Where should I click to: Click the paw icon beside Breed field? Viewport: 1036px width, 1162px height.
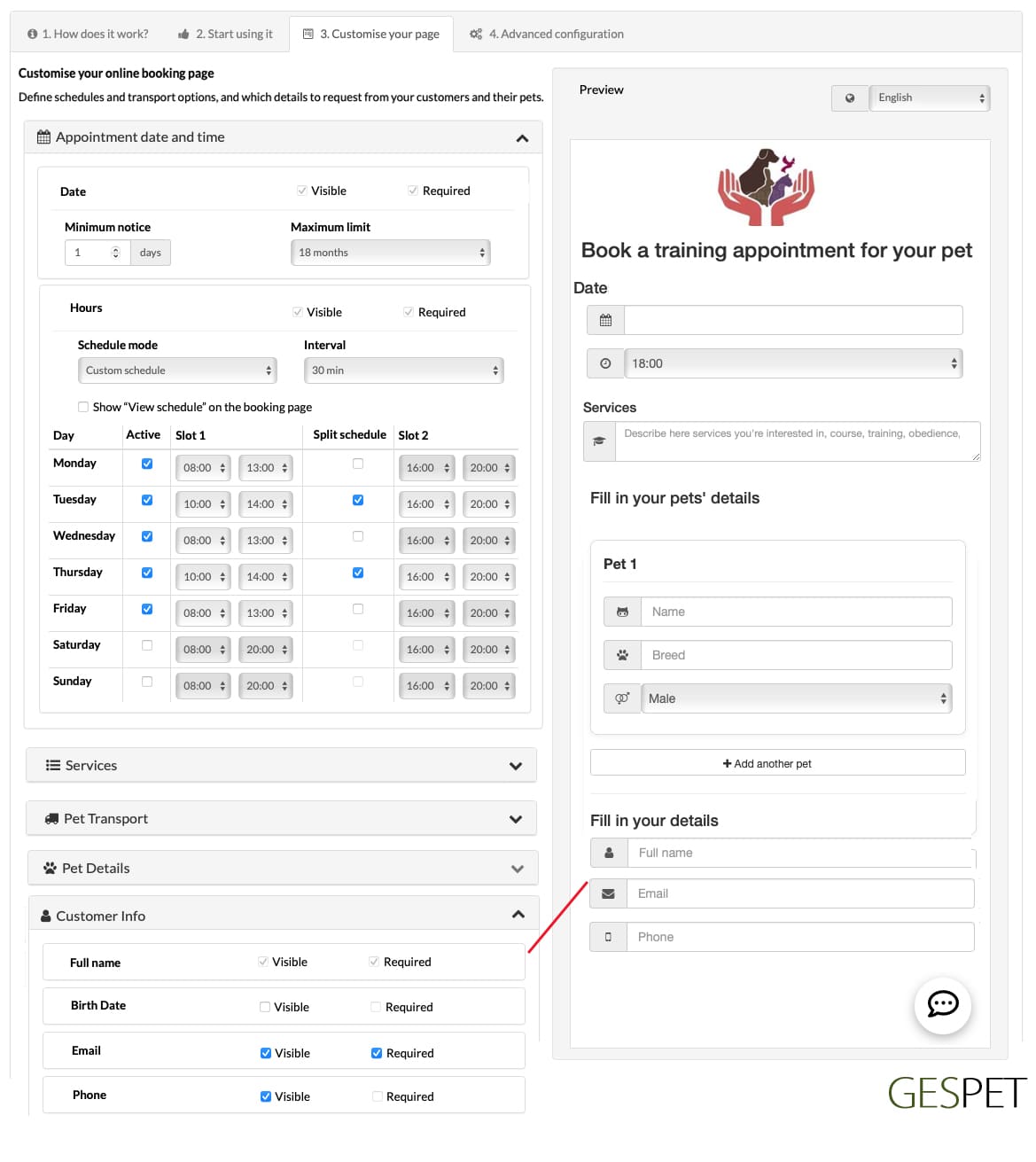(x=622, y=655)
